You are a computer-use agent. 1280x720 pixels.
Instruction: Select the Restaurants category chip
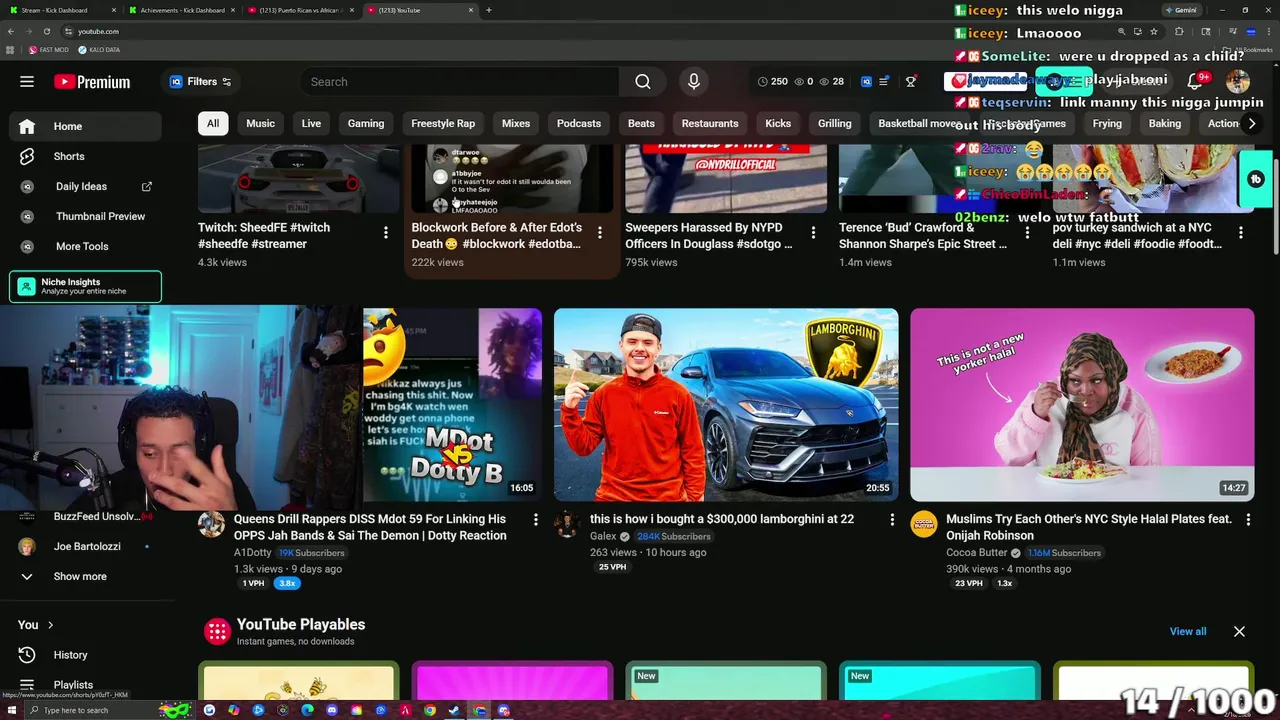pyautogui.click(x=710, y=124)
